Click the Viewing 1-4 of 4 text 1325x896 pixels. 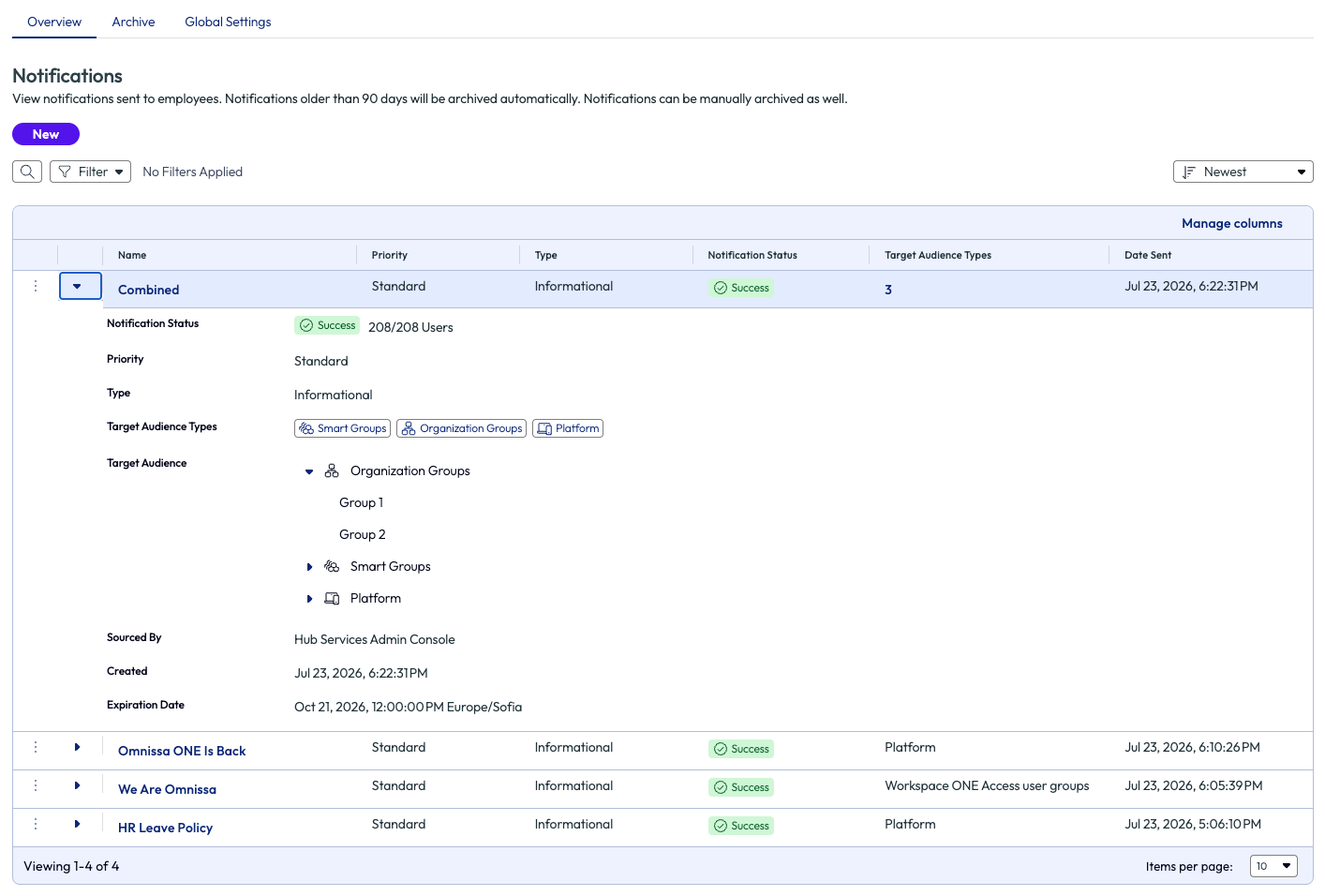click(x=71, y=866)
